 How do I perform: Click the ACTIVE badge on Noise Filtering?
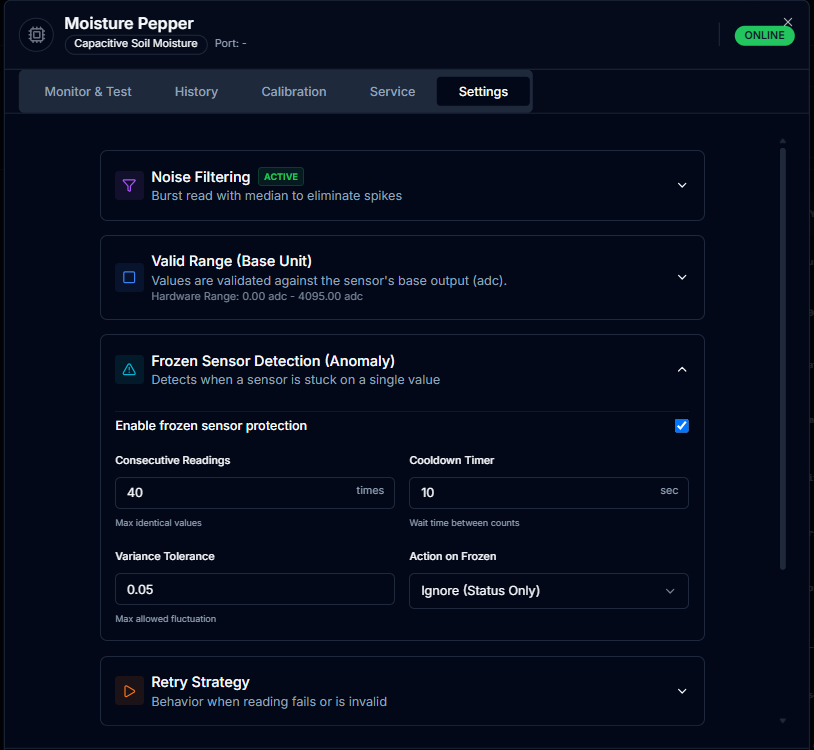(281, 176)
